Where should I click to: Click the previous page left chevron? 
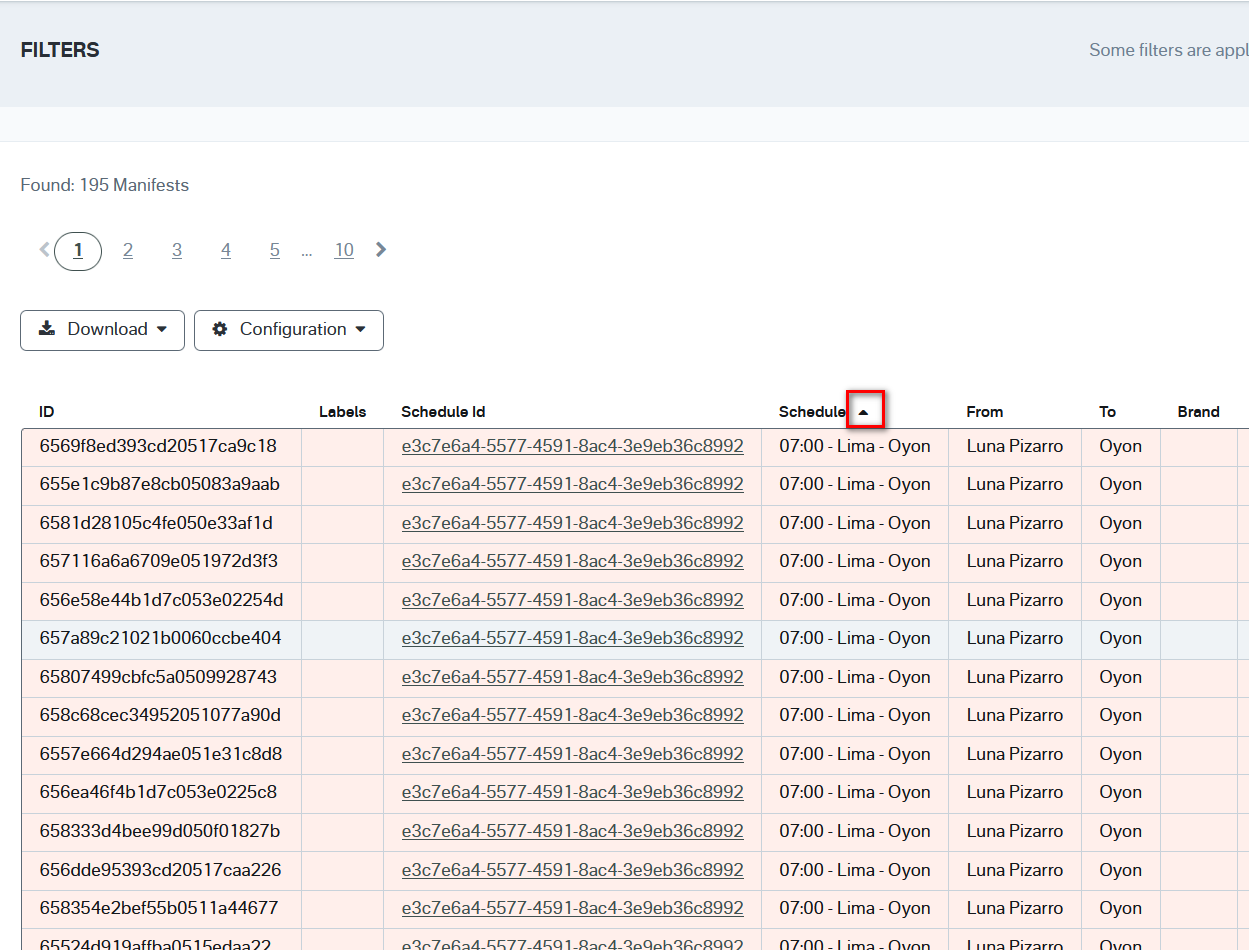click(x=44, y=250)
